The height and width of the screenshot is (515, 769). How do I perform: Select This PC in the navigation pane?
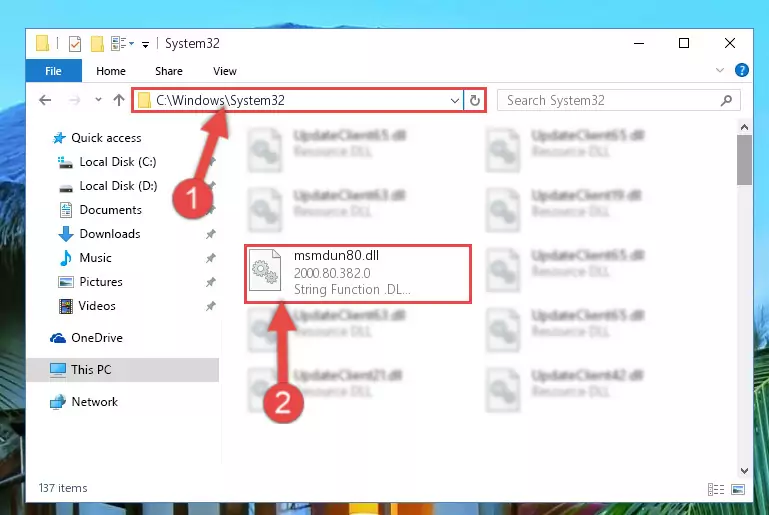point(123,370)
